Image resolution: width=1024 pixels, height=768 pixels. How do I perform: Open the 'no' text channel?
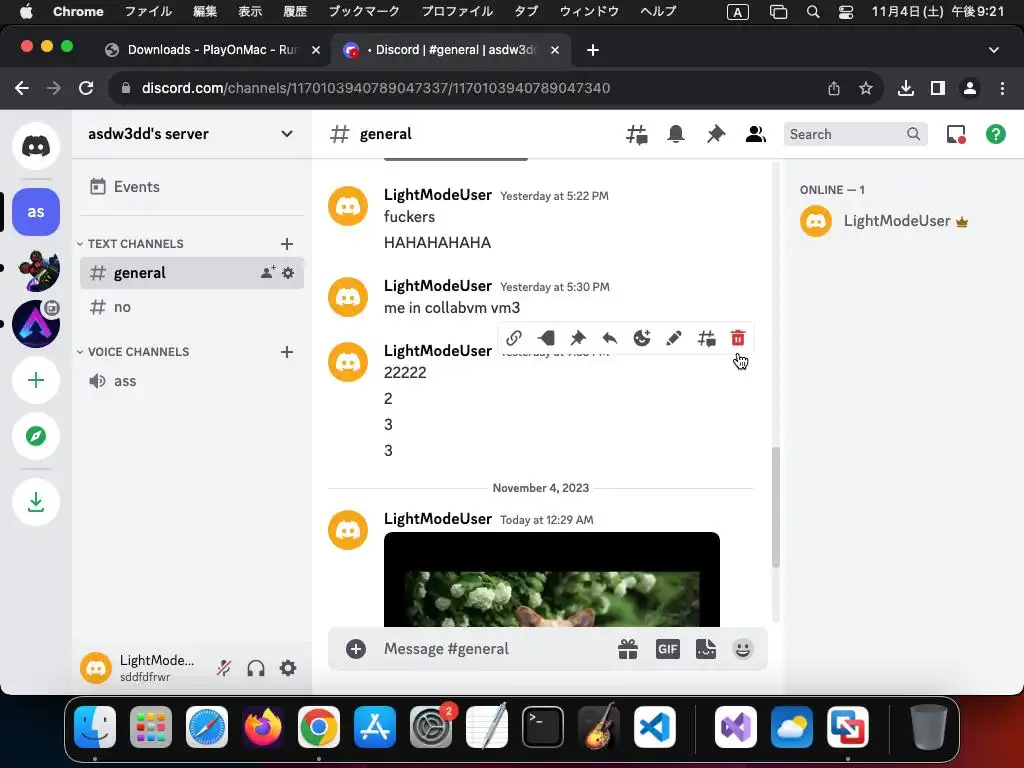191,307
